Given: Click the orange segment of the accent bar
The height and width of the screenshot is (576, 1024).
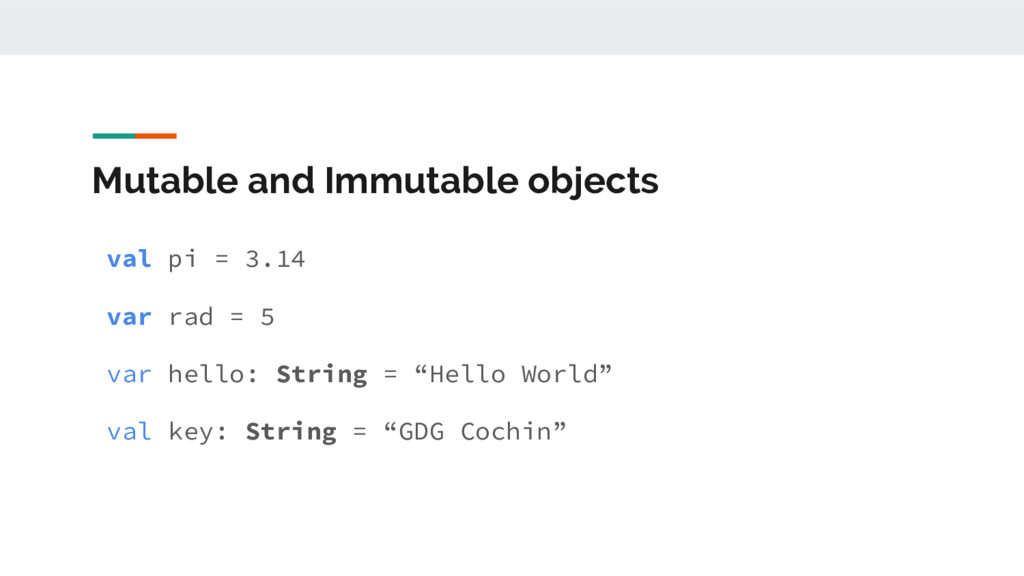Looking at the screenshot, I should [156, 136].
